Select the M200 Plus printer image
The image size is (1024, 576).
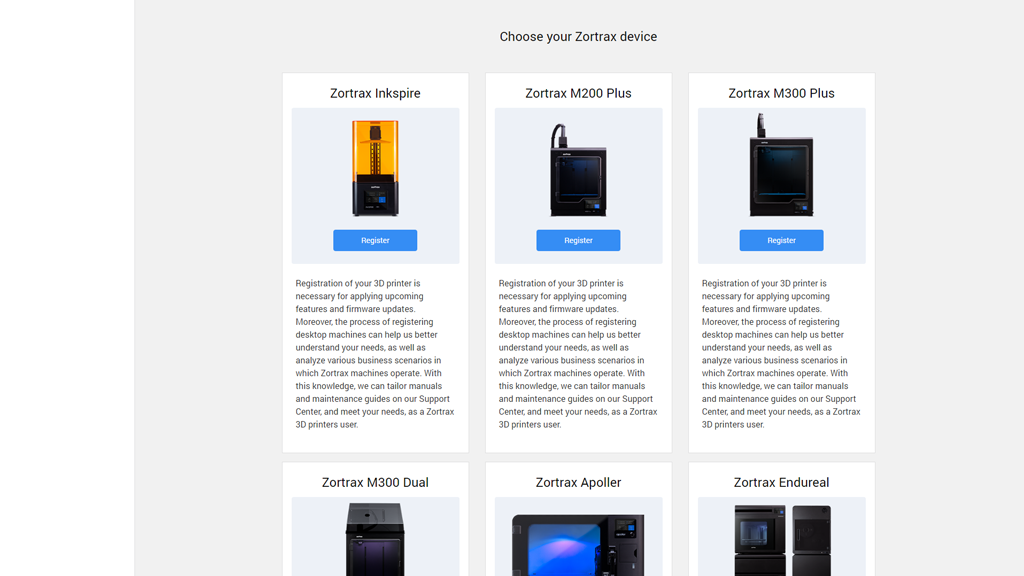point(578,170)
